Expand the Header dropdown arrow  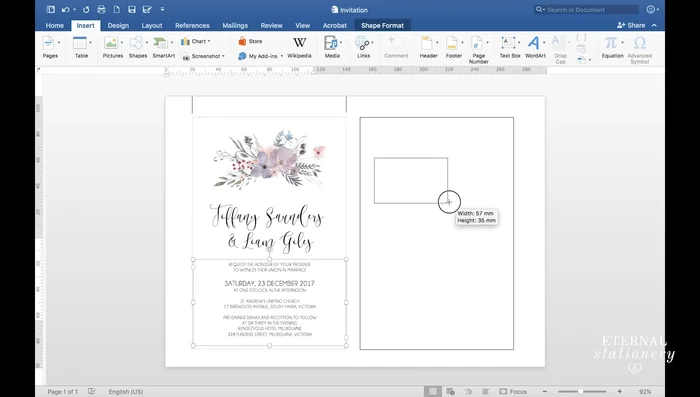(437, 42)
